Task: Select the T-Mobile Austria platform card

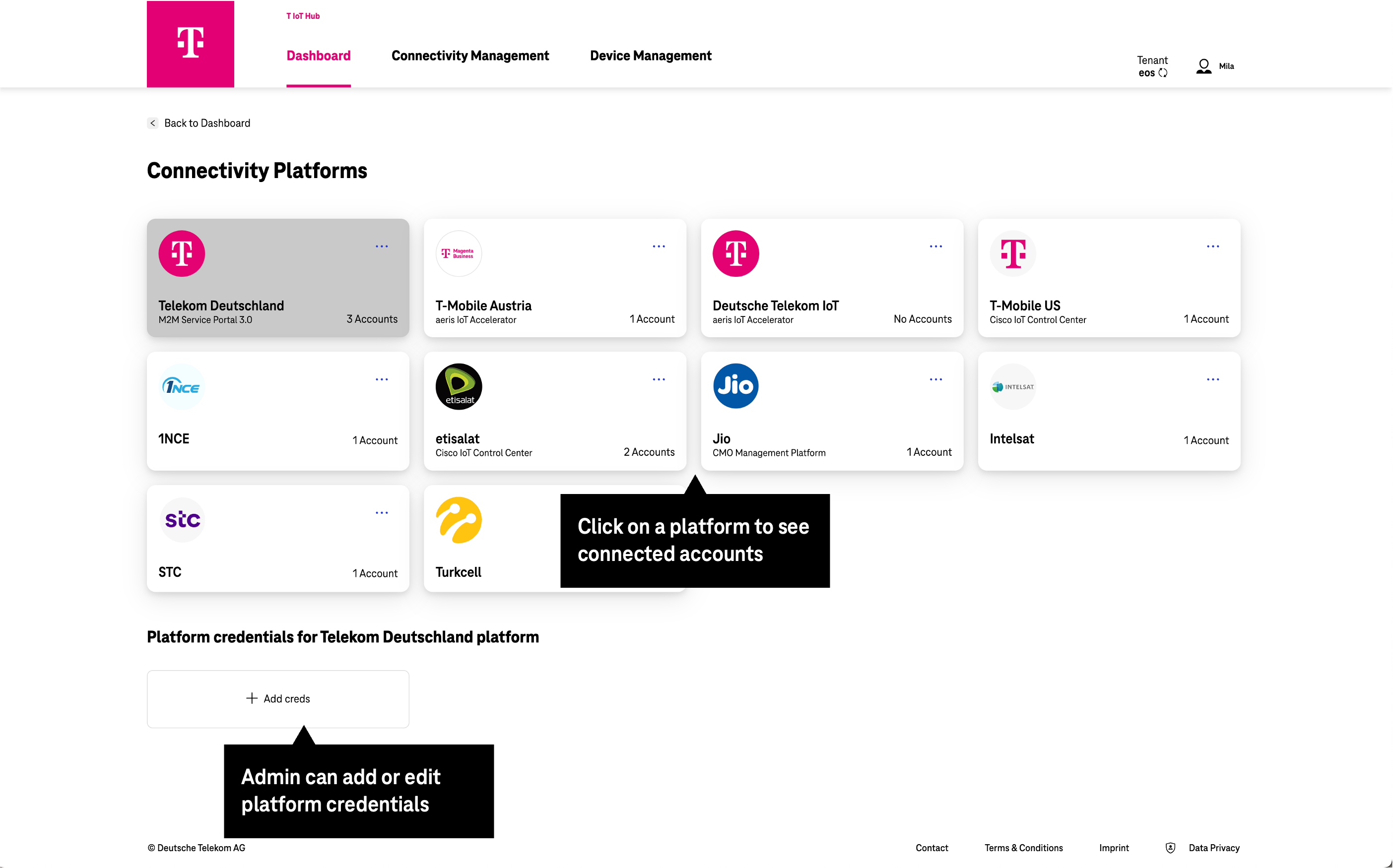Action: 554,278
